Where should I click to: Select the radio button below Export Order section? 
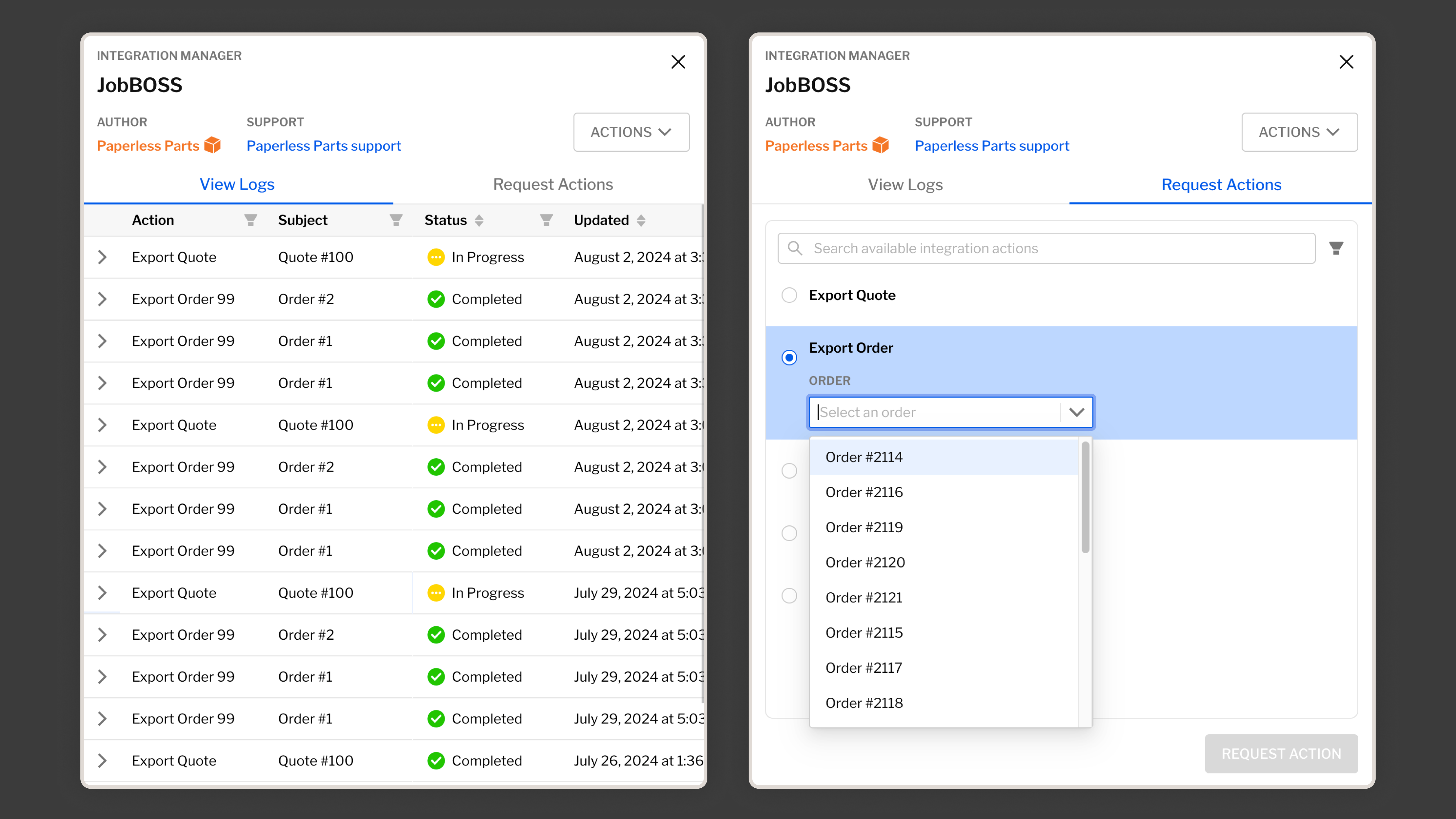(x=789, y=471)
